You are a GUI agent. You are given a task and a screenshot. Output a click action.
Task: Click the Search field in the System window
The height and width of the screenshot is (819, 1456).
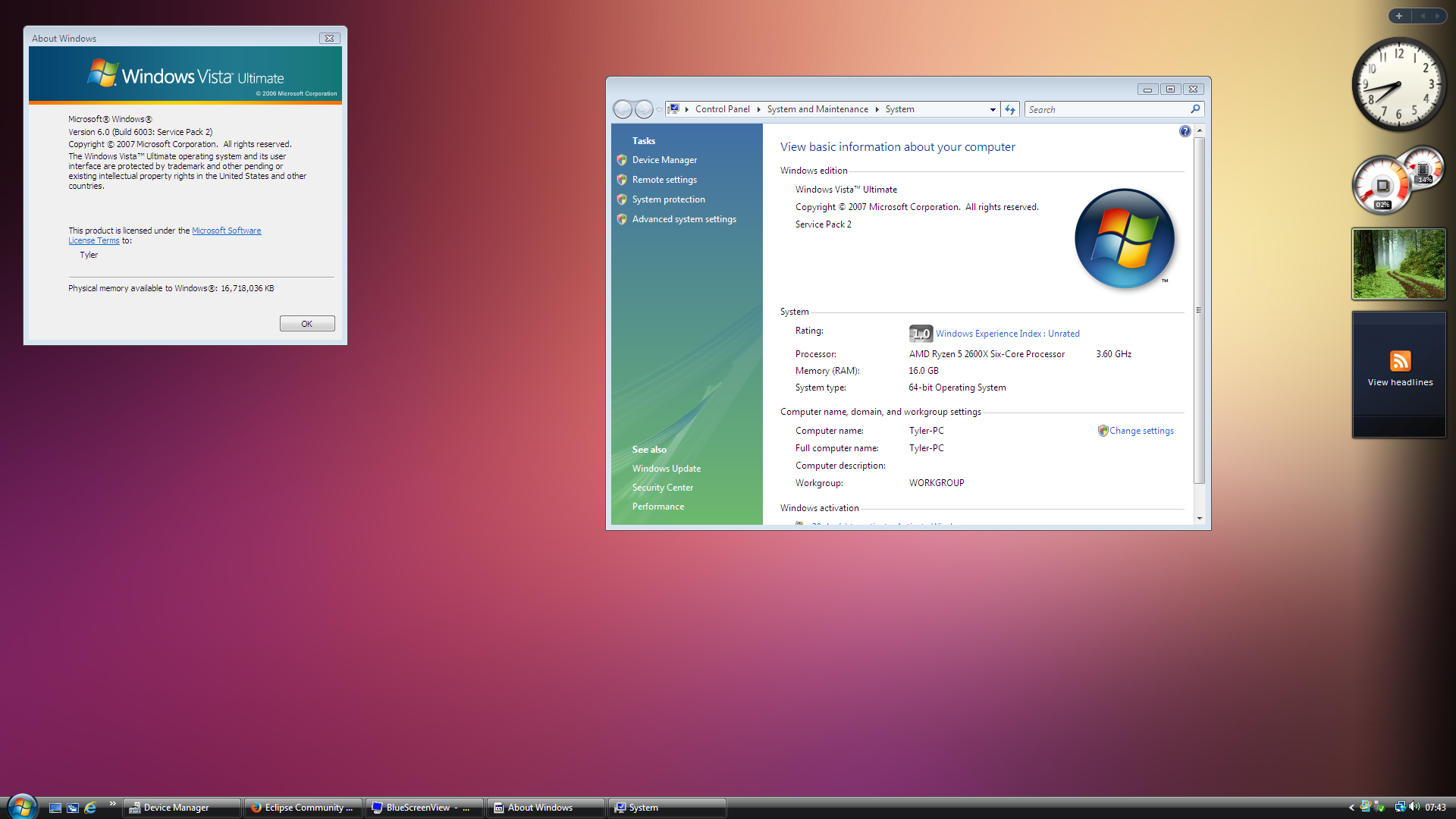tap(1106, 109)
